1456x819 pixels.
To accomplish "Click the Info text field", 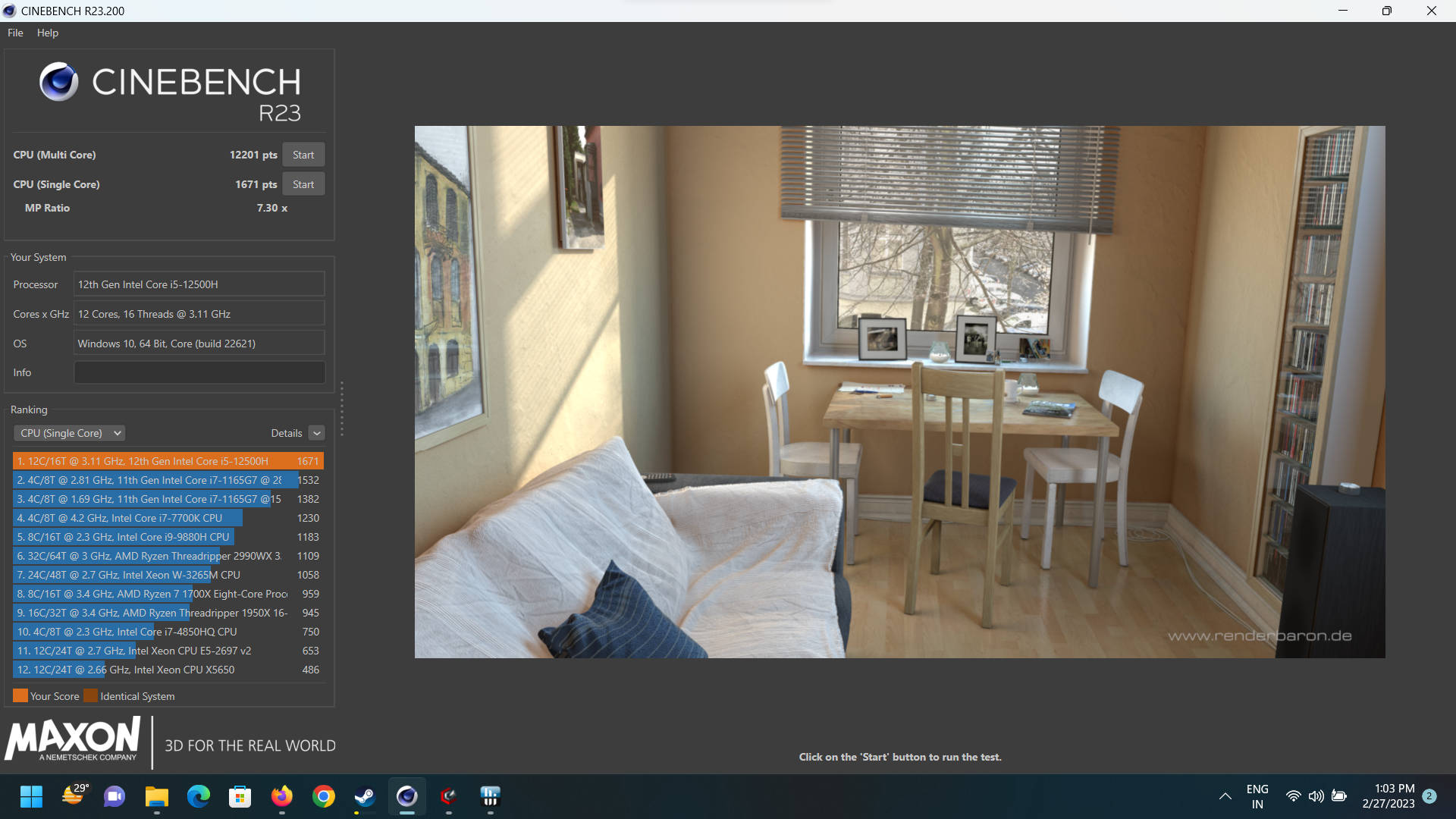I will coord(199,372).
